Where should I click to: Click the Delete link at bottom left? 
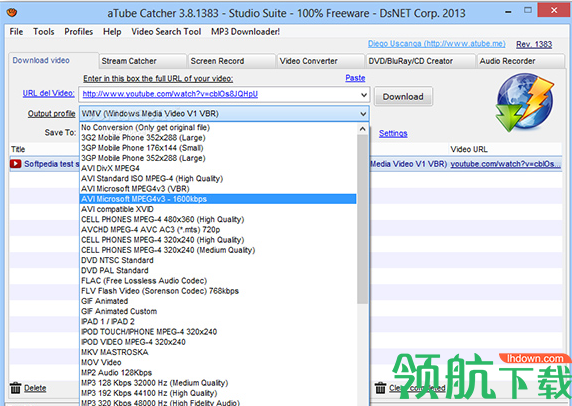click(35, 388)
